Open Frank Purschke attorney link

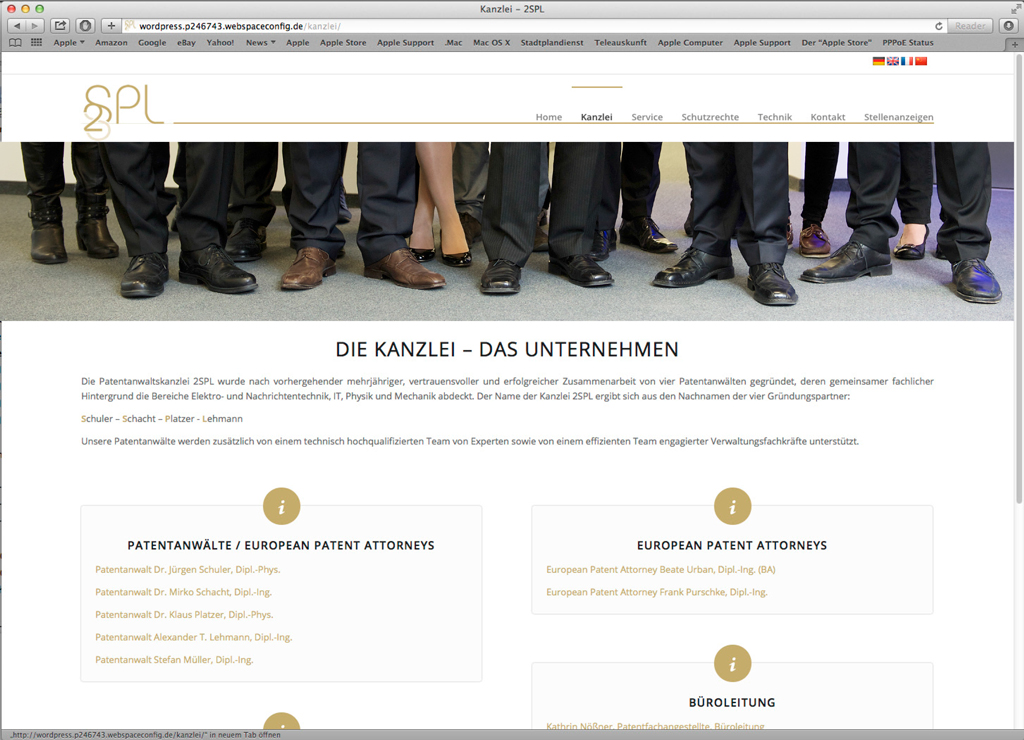(657, 592)
